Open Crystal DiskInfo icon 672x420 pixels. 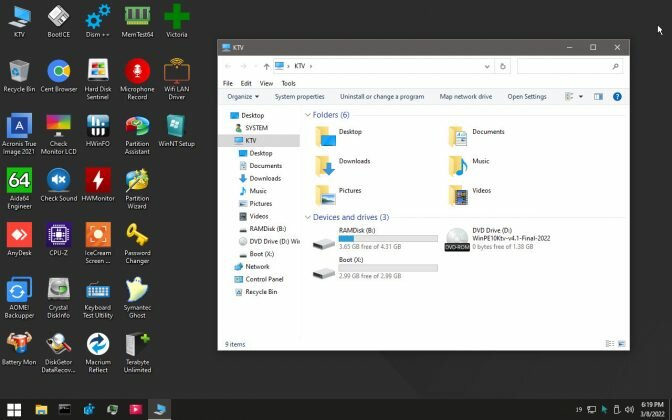click(x=59, y=298)
